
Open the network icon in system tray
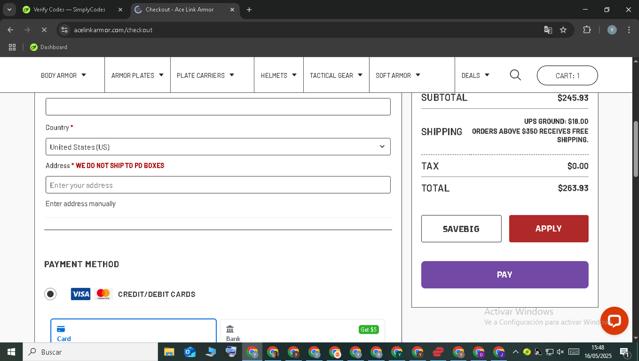coord(549,352)
